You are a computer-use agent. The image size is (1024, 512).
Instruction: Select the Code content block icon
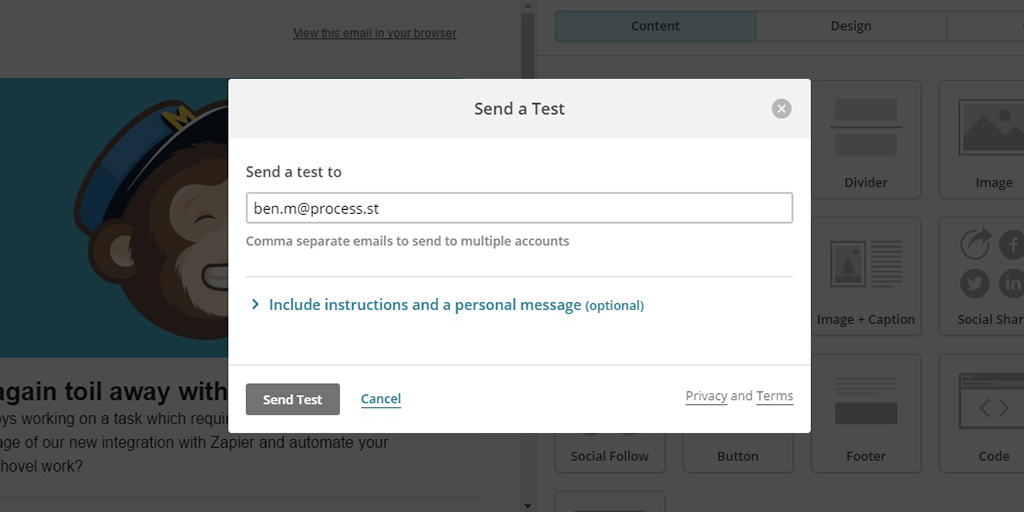pyautogui.click(x=991, y=401)
